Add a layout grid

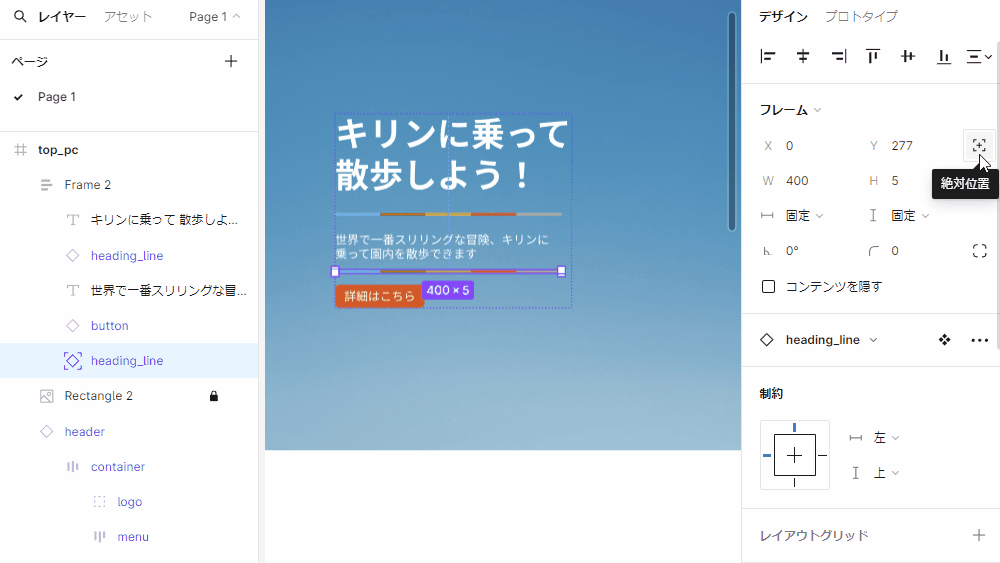coord(978,535)
